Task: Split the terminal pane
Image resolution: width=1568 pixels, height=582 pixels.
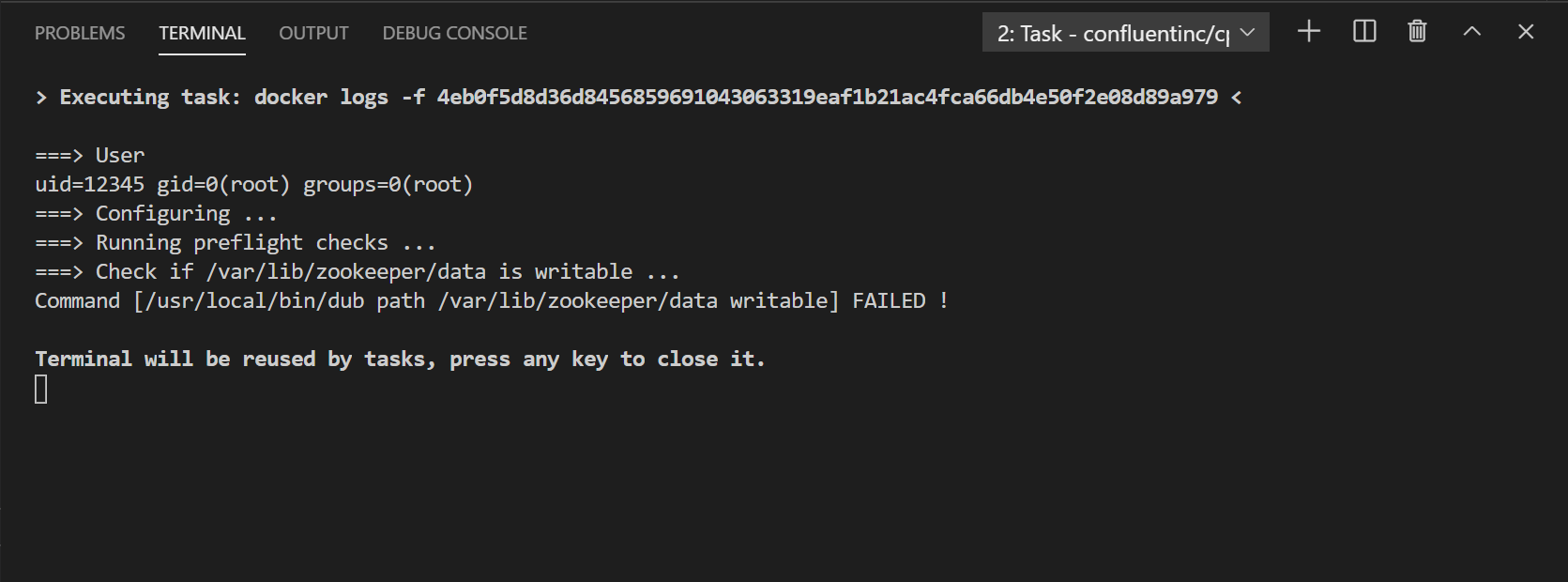Action: (x=1362, y=31)
